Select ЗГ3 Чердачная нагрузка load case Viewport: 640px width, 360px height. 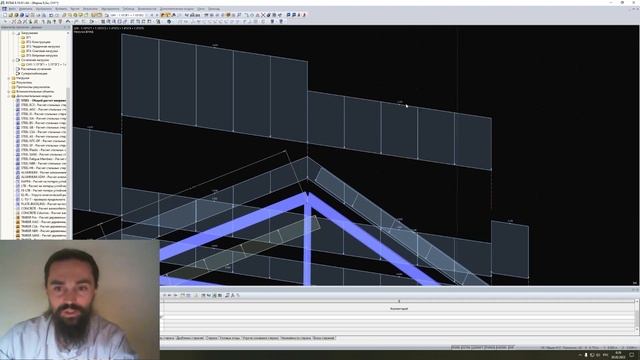coord(42,47)
